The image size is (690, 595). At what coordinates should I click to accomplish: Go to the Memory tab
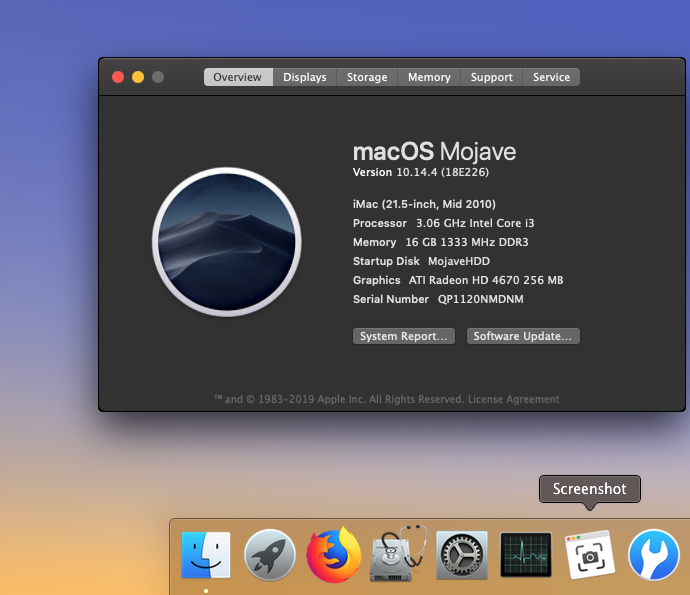[x=429, y=77]
